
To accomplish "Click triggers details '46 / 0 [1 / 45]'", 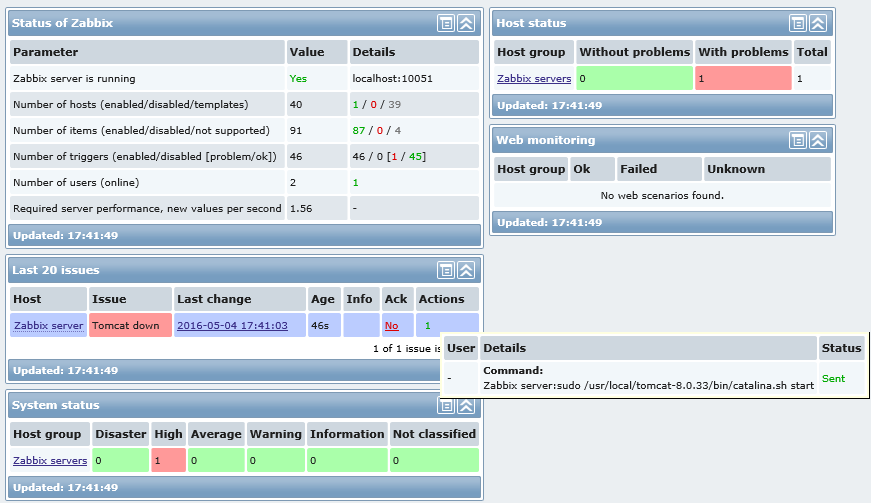I will point(389,157).
